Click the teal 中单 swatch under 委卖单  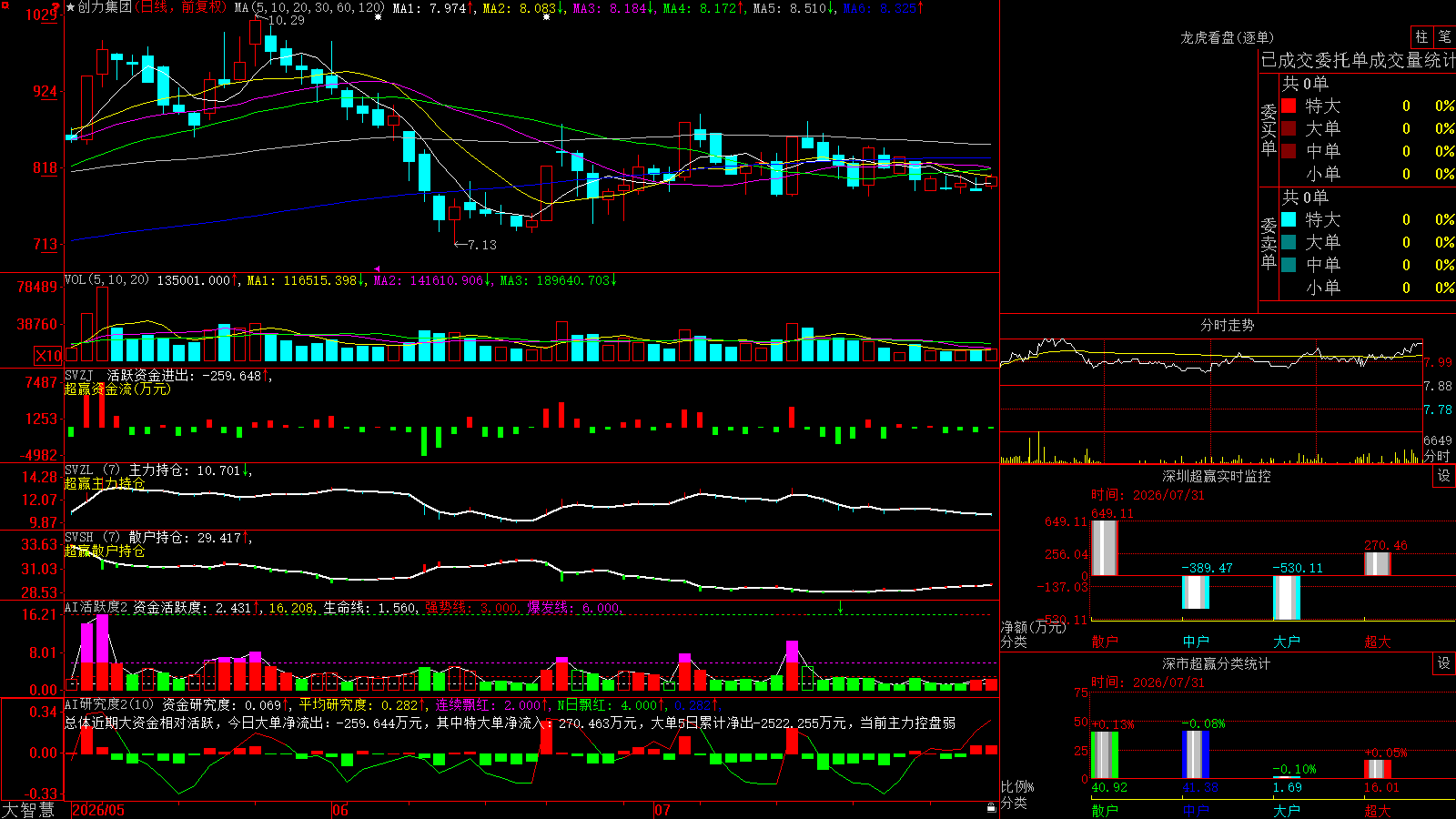[1289, 265]
